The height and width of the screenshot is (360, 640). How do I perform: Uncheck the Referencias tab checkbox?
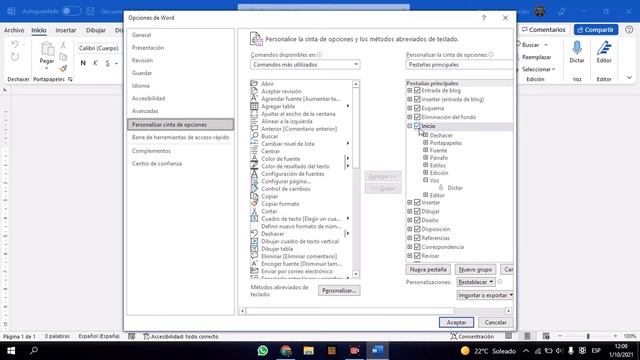[x=417, y=238]
